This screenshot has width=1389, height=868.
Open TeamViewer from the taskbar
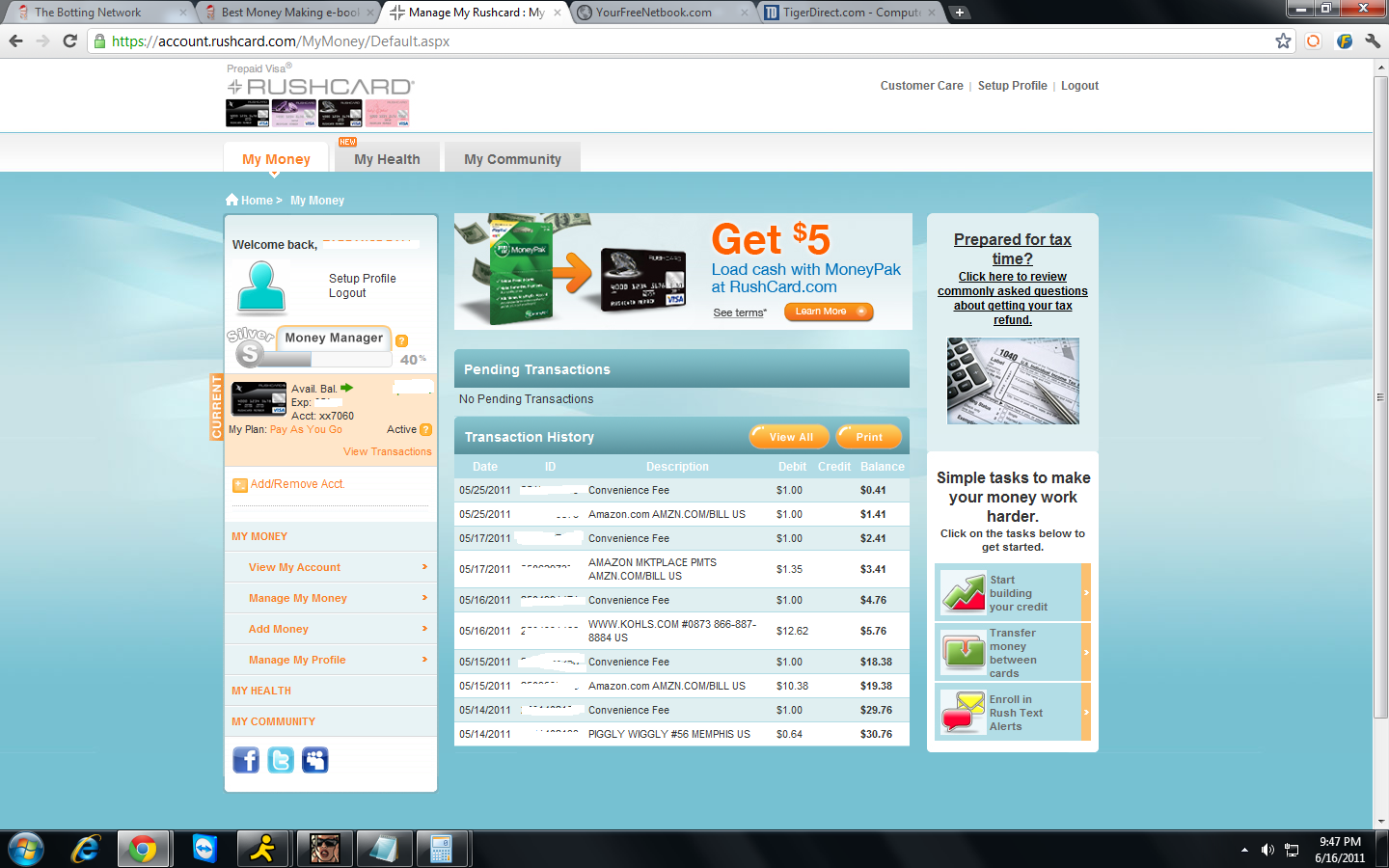pos(204,849)
